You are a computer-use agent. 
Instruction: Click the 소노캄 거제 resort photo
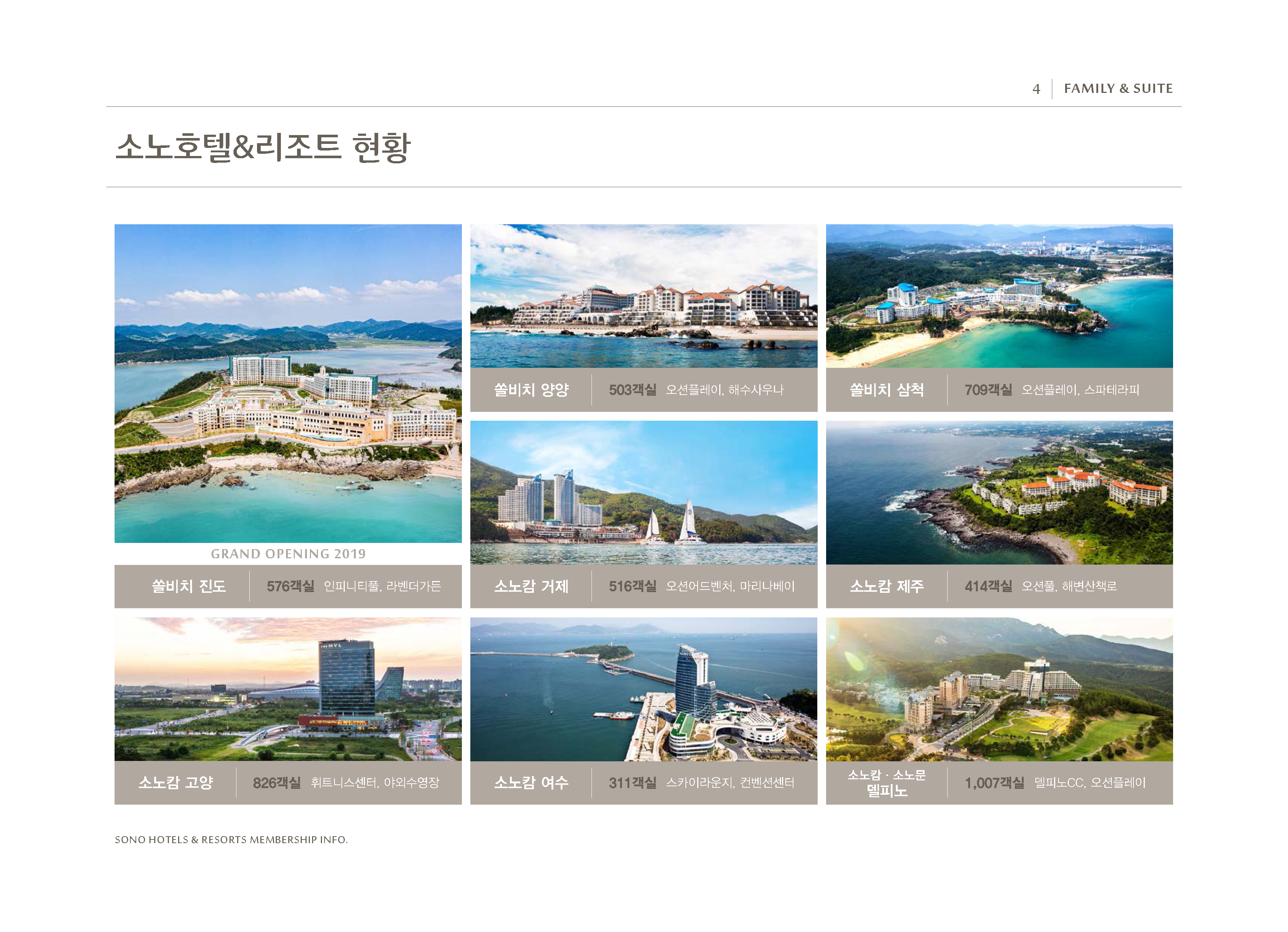643,492
